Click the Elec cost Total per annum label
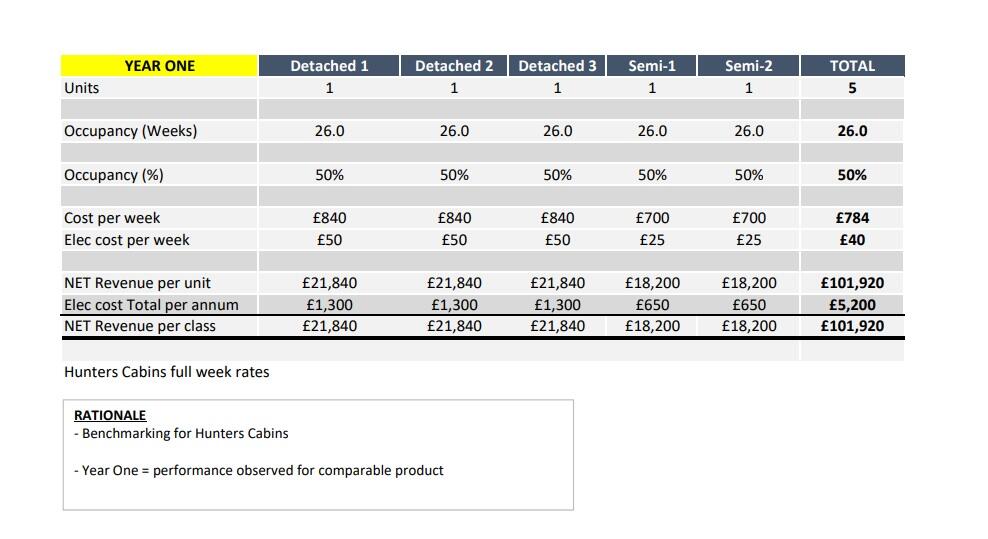This screenshot has height=539, width=988. click(x=151, y=305)
